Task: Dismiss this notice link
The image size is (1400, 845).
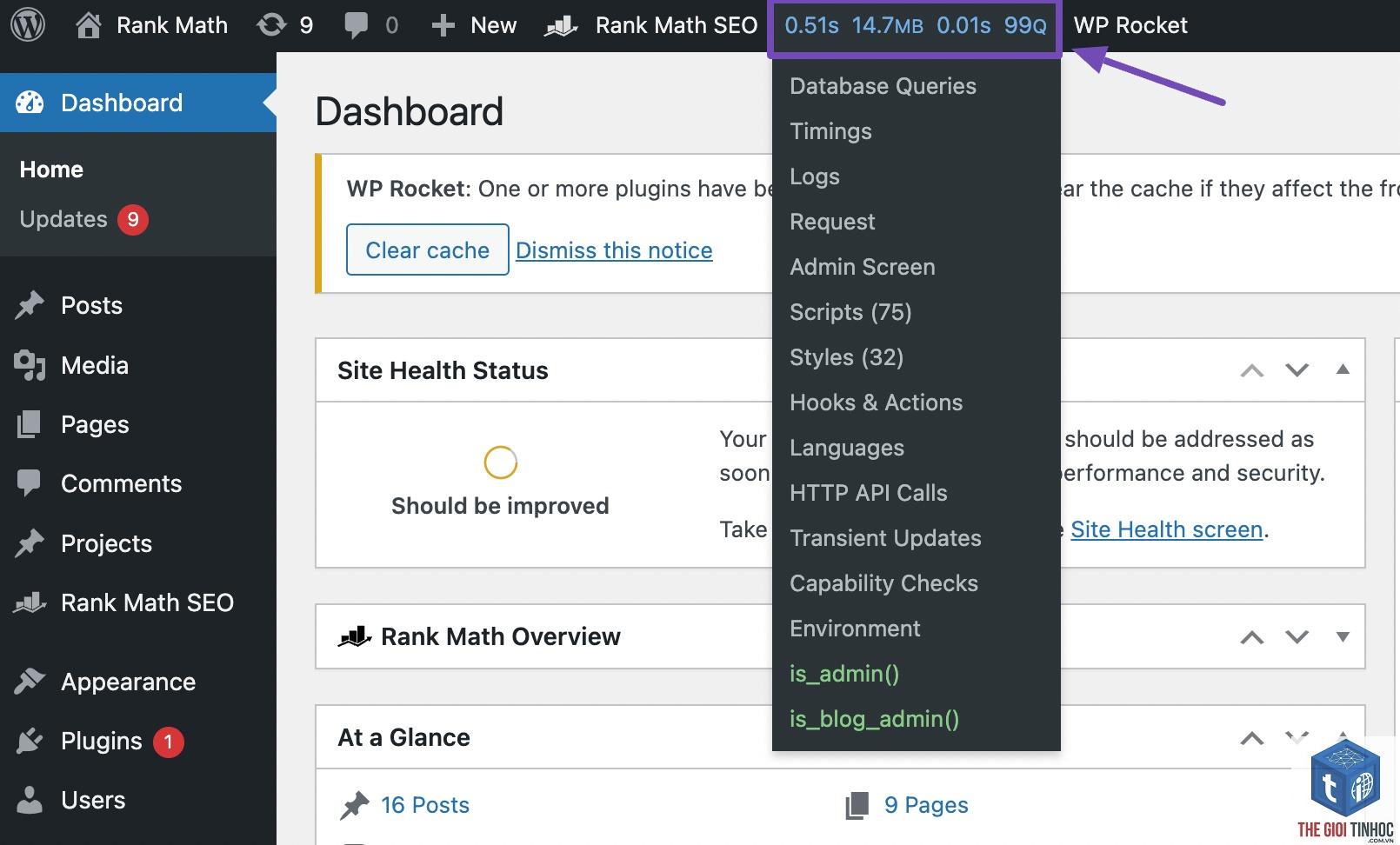Action: pos(614,250)
